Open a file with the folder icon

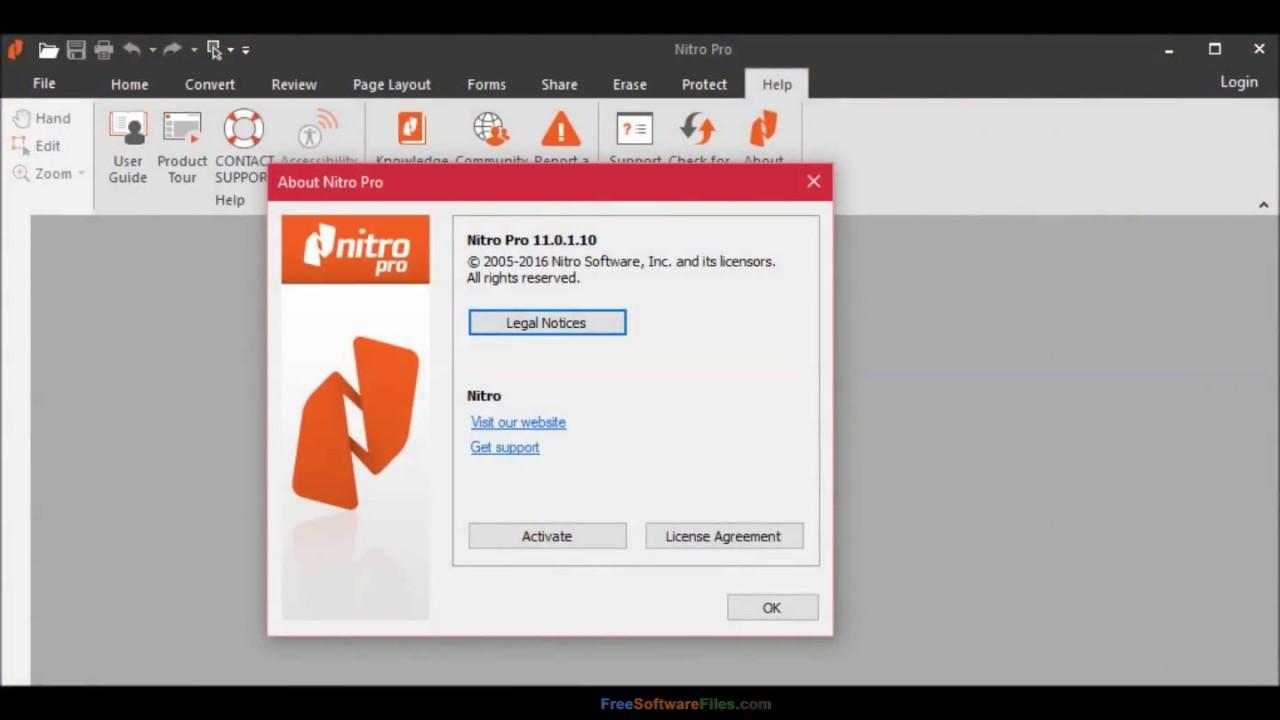tap(48, 50)
